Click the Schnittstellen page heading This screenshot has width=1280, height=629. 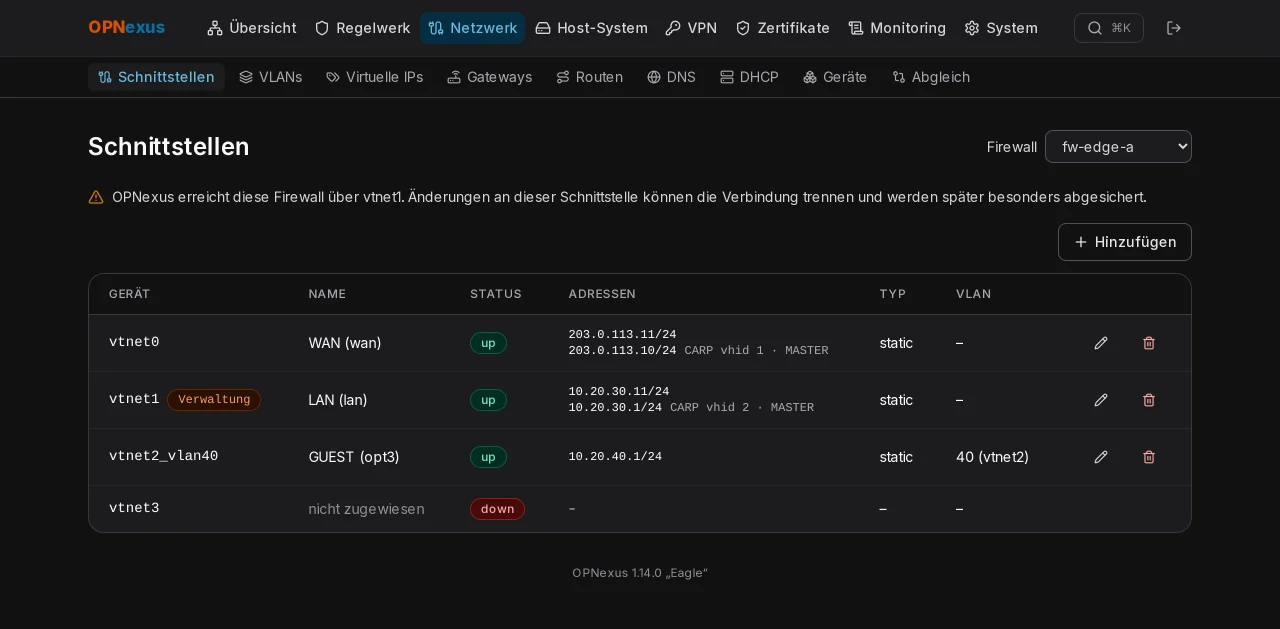pyautogui.click(x=169, y=147)
